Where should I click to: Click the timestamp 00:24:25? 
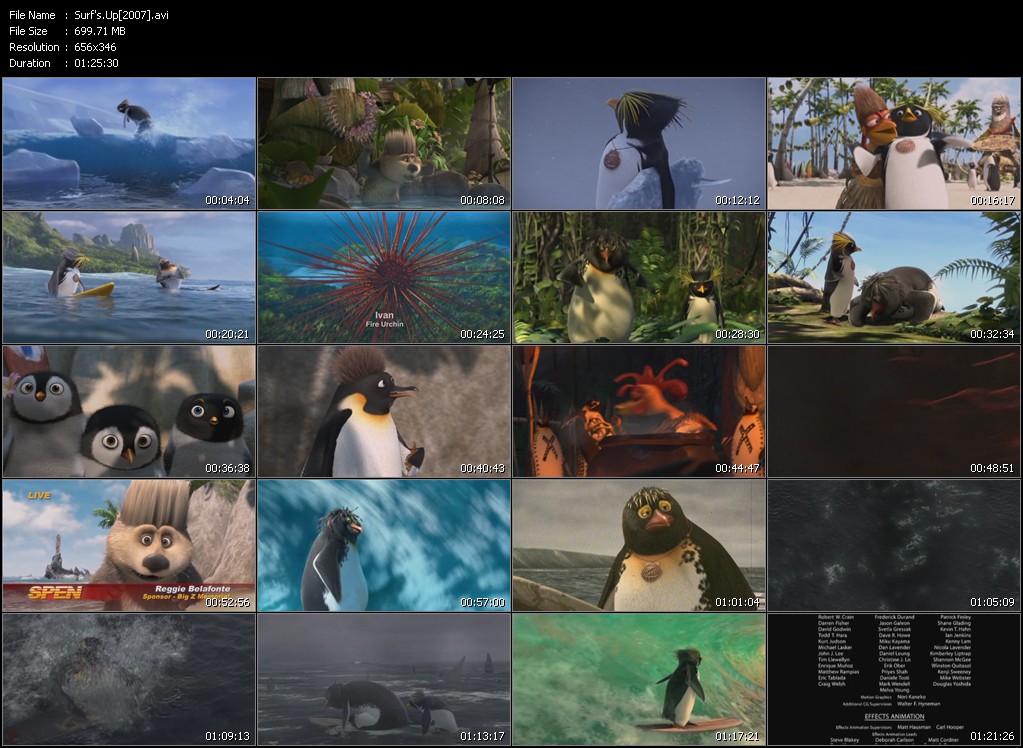point(481,334)
